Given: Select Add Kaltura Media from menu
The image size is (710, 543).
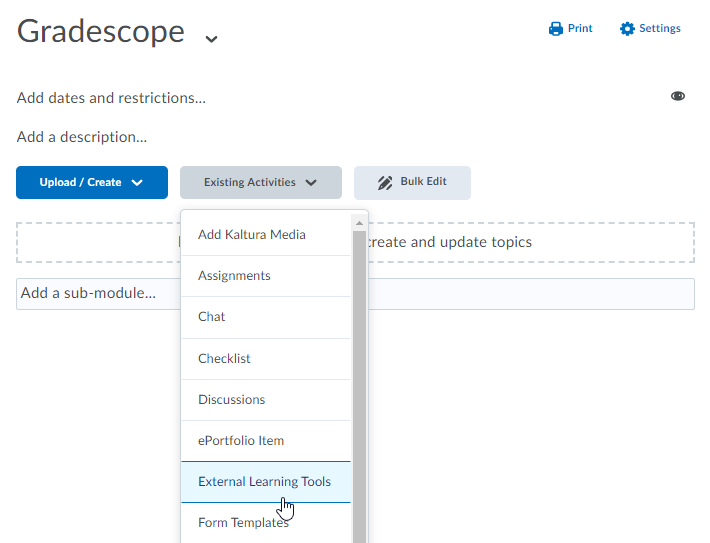Looking at the screenshot, I should pyautogui.click(x=252, y=235).
